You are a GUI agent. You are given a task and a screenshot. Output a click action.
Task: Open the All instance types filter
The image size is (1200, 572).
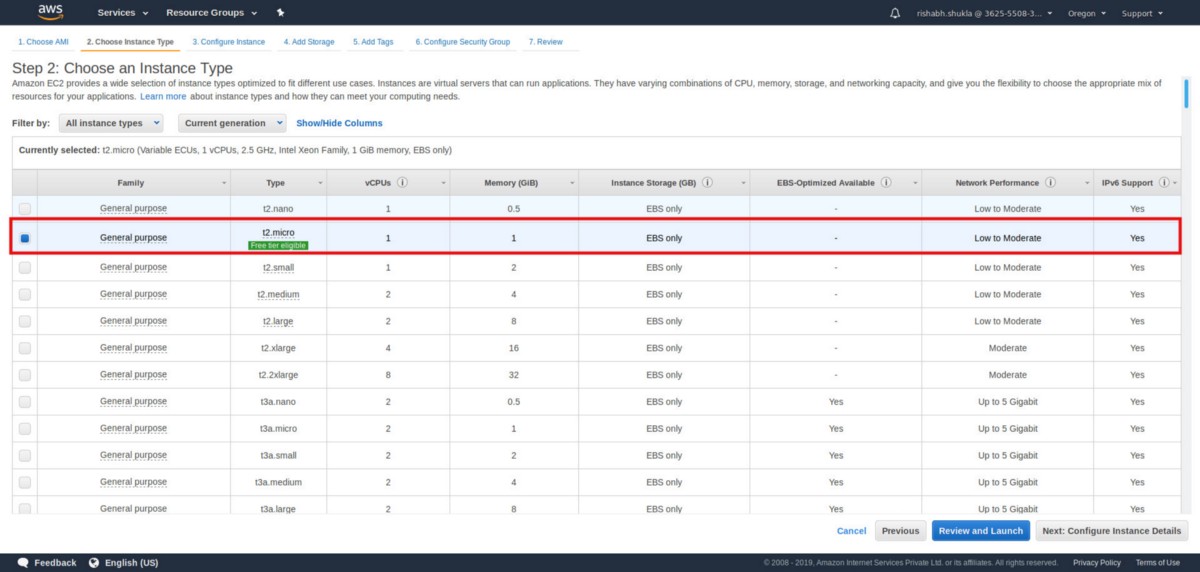coord(110,123)
